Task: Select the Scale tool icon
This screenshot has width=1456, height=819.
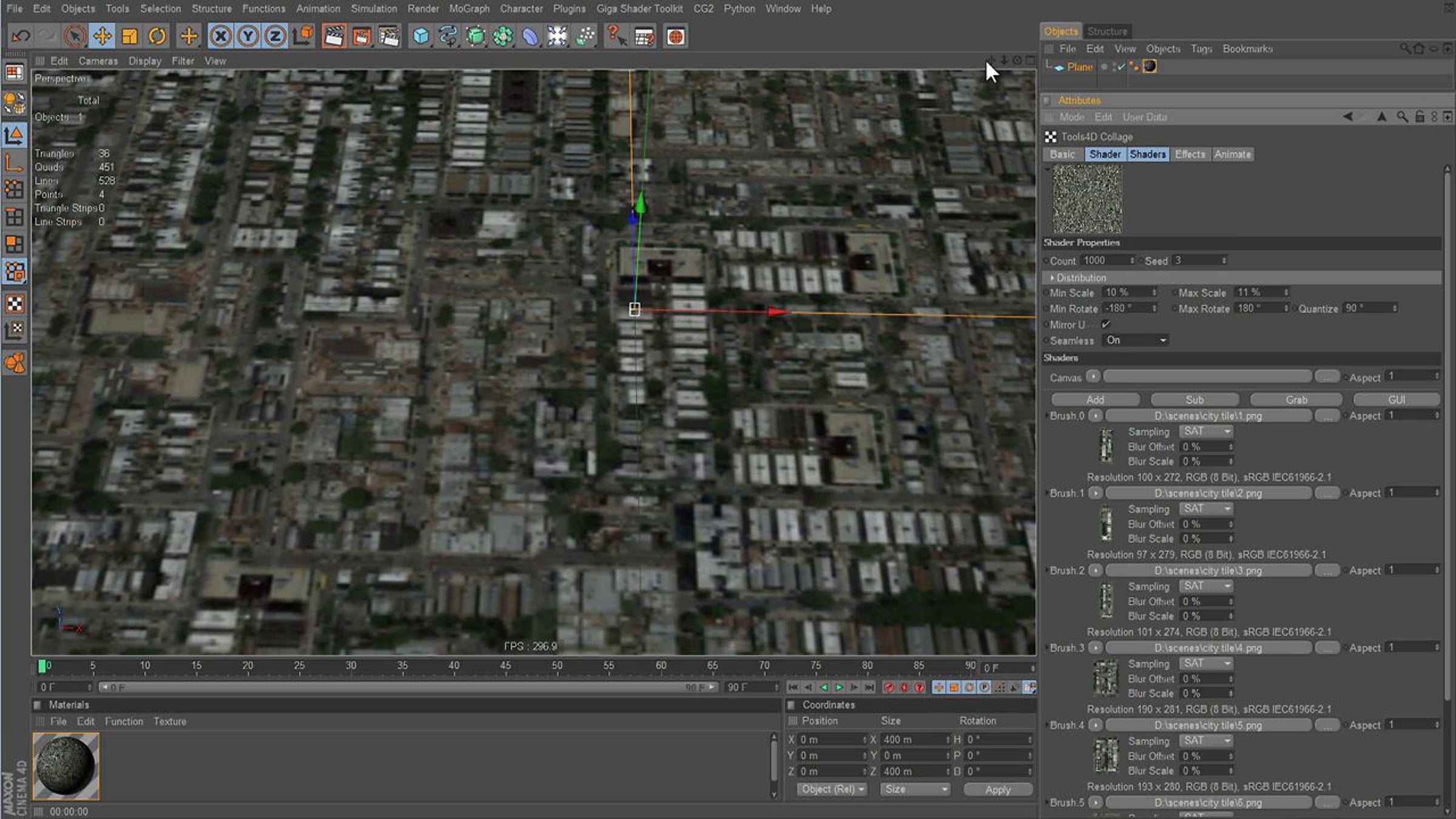Action: pyautogui.click(x=129, y=36)
